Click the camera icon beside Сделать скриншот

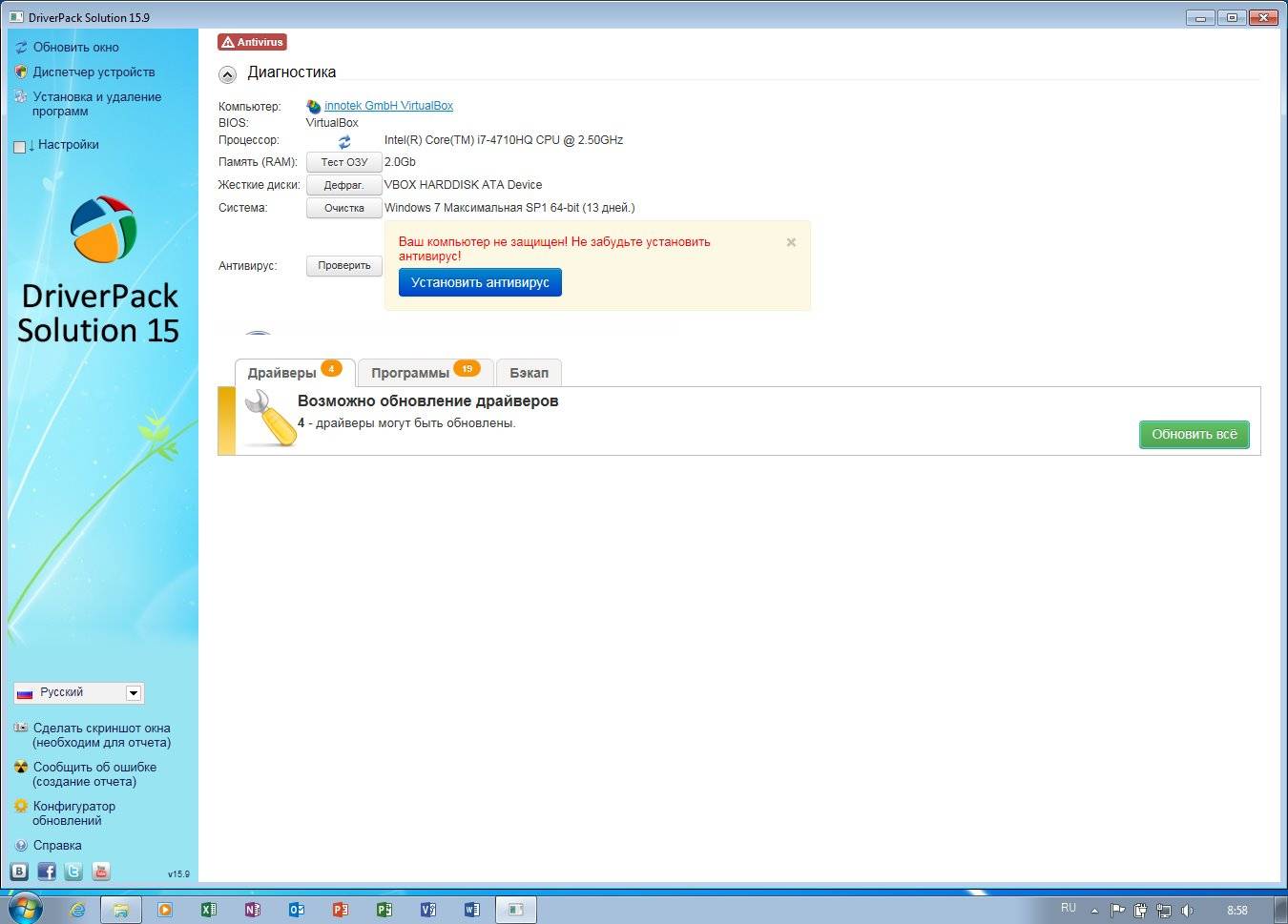(21, 728)
